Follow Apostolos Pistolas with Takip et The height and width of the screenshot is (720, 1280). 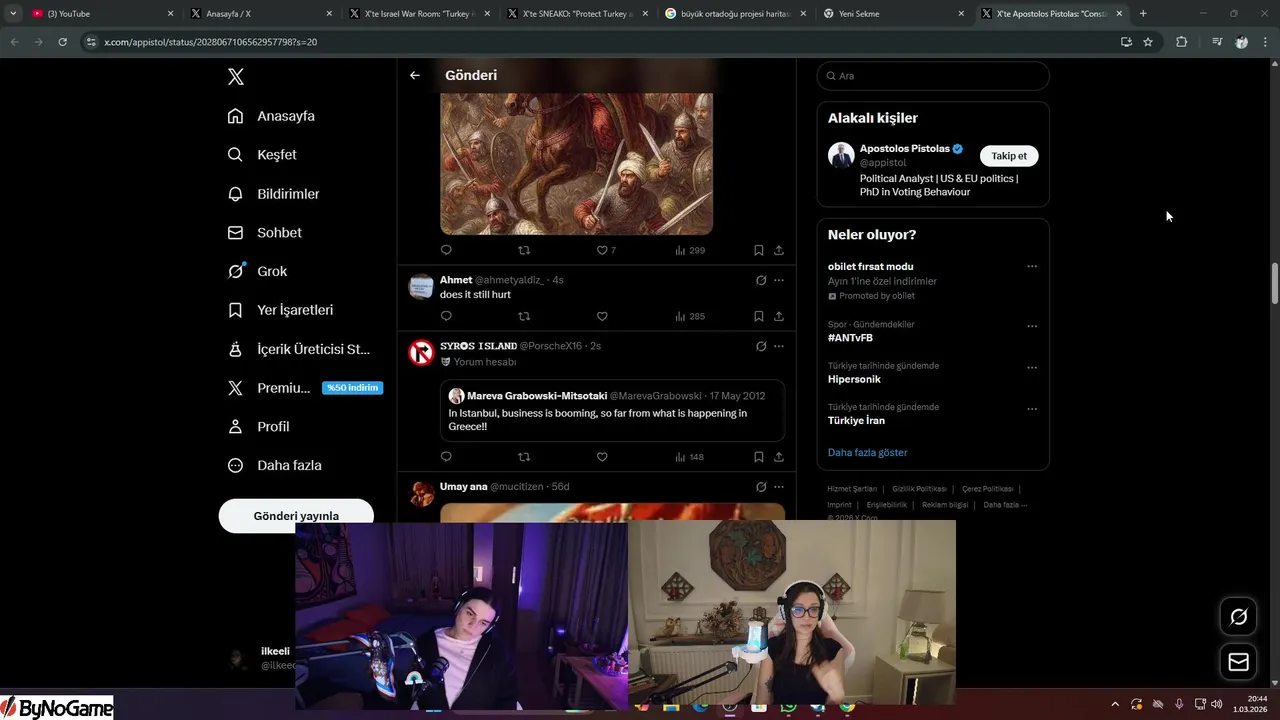[x=1009, y=156]
